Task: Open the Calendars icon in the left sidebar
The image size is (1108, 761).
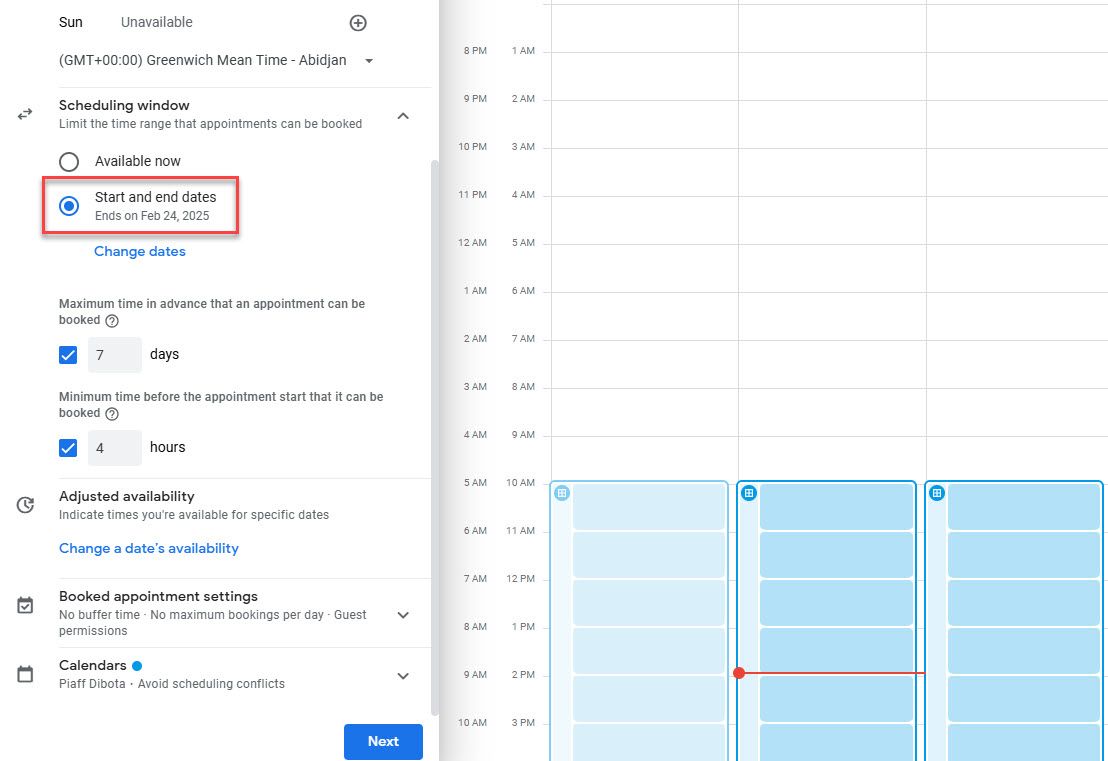Action: pyautogui.click(x=24, y=673)
